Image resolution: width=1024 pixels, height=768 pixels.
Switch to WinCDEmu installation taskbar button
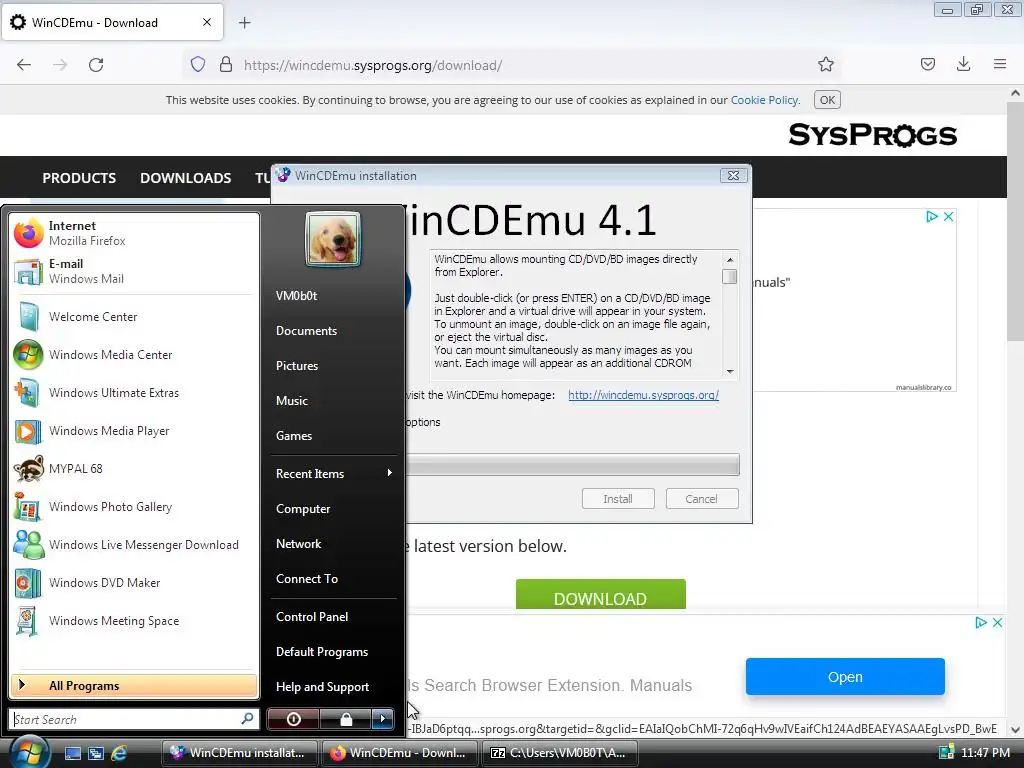click(239, 753)
